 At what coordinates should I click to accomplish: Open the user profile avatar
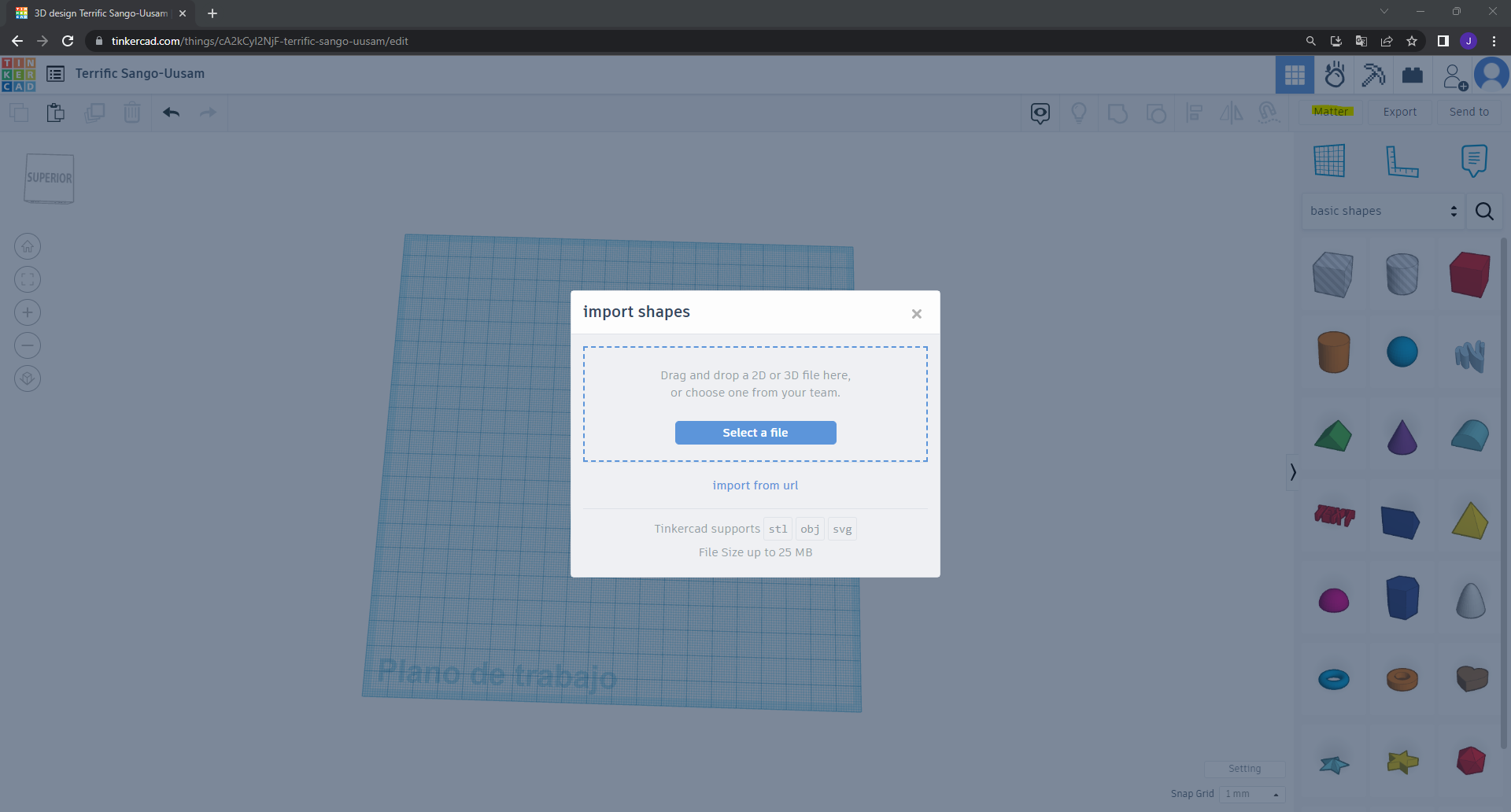[1491, 75]
